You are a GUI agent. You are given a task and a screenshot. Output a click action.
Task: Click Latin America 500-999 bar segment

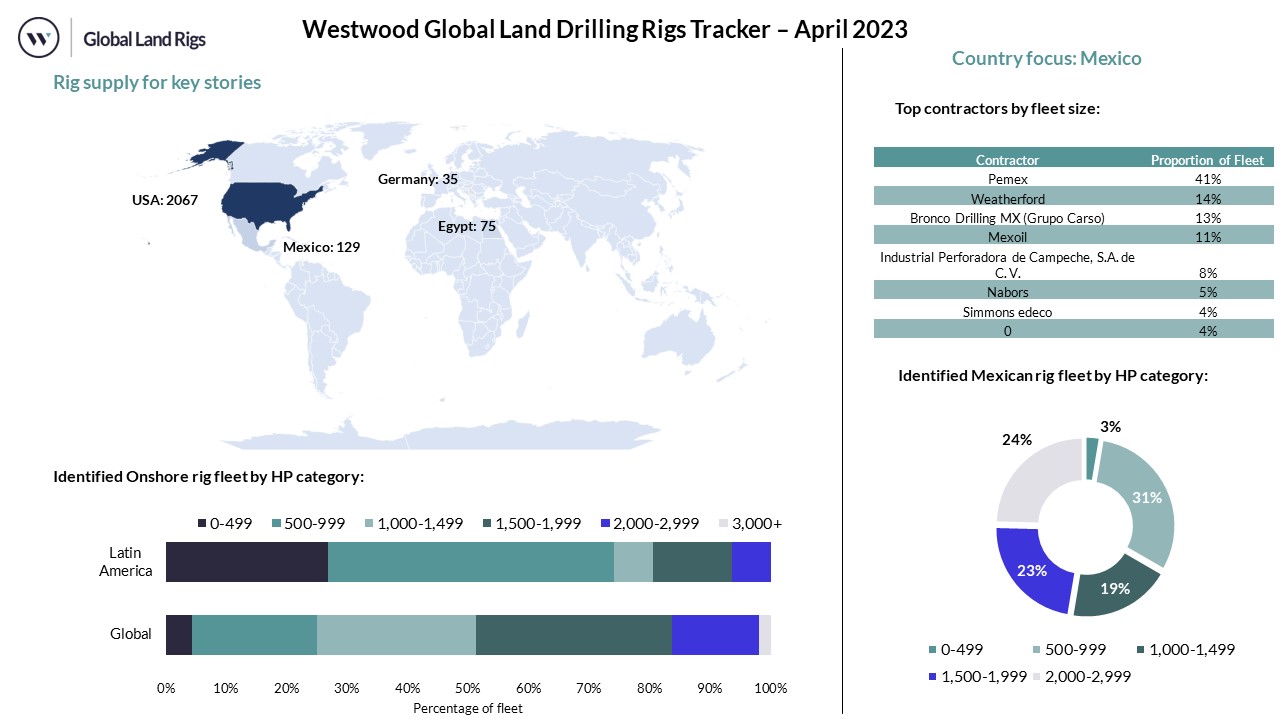click(x=470, y=562)
